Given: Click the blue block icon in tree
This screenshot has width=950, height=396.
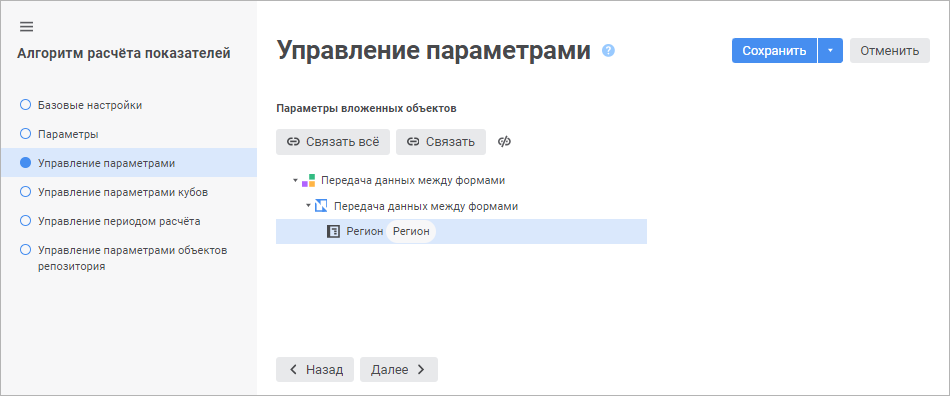Looking at the screenshot, I should pos(321,206).
